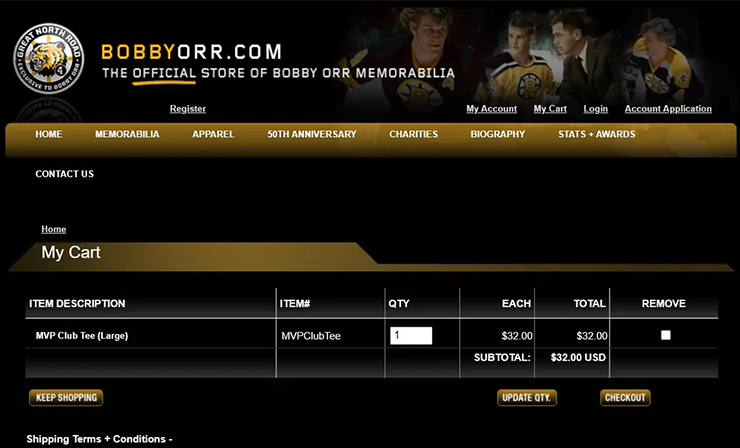The width and height of the screenshot is (740, 448).
Task: Go to the Apparel section
Action: tap(213, 134)
